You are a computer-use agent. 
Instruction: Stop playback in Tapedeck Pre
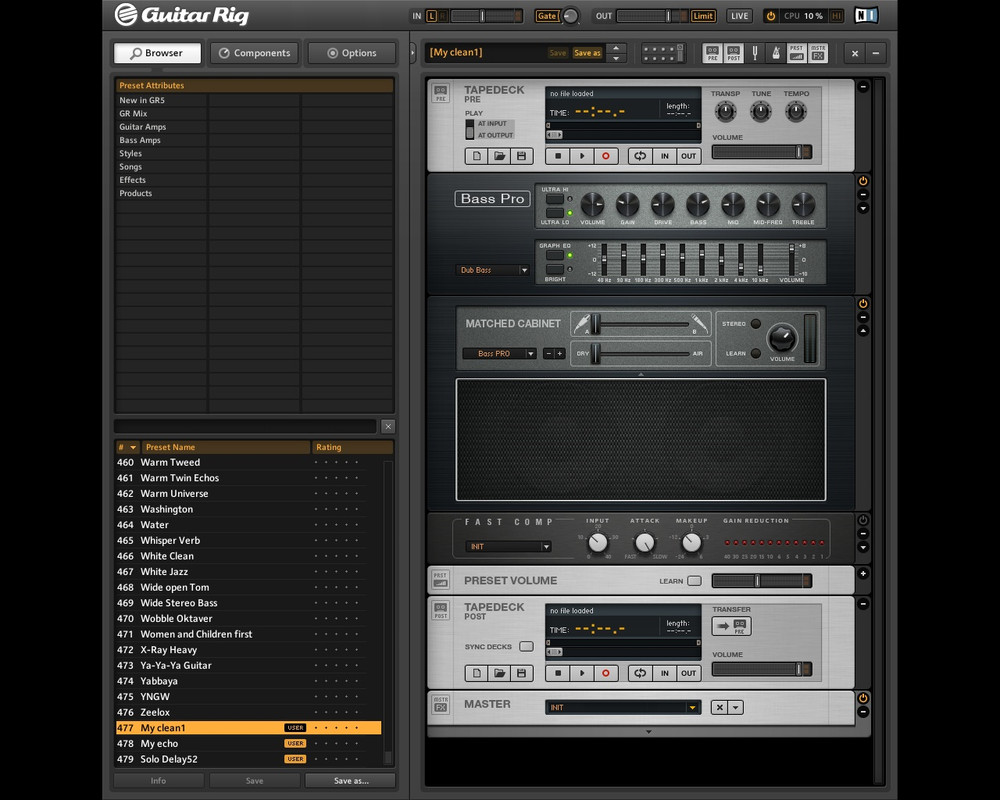point(558,156)
